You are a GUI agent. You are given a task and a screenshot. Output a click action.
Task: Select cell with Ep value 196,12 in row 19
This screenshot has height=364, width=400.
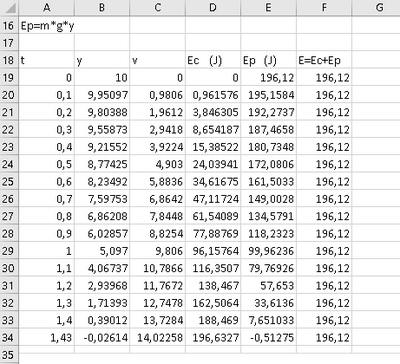click(268, 78)
